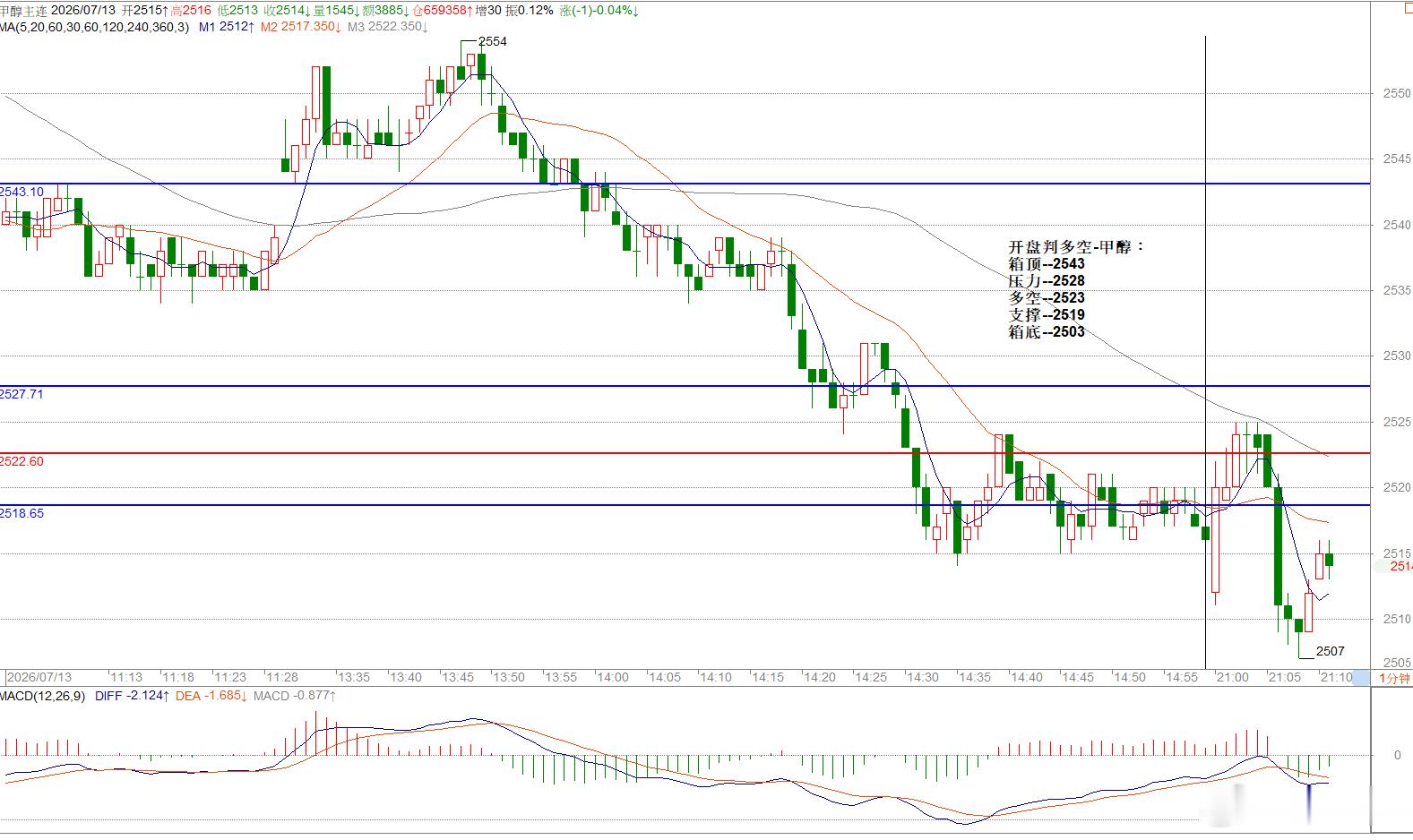Click the 2550 price axis label
The width and height of the screenshot is (1413, 840).
click(1397, 93)
